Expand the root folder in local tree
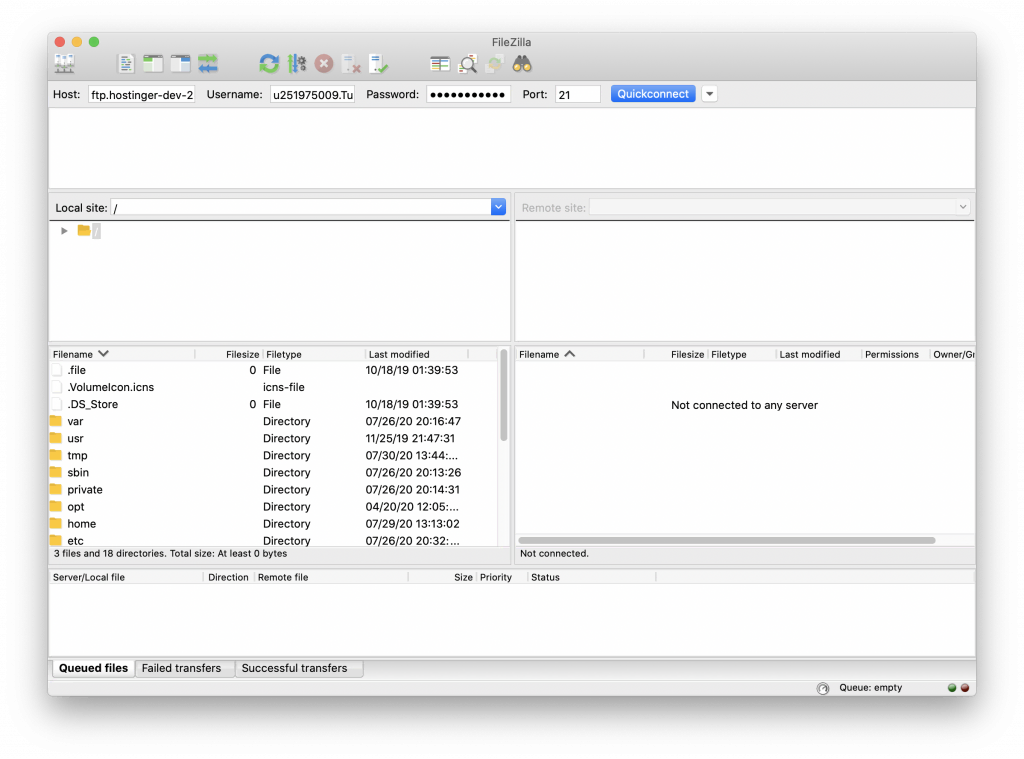The width and height of the screenshot is (1024, 759). 64,230
